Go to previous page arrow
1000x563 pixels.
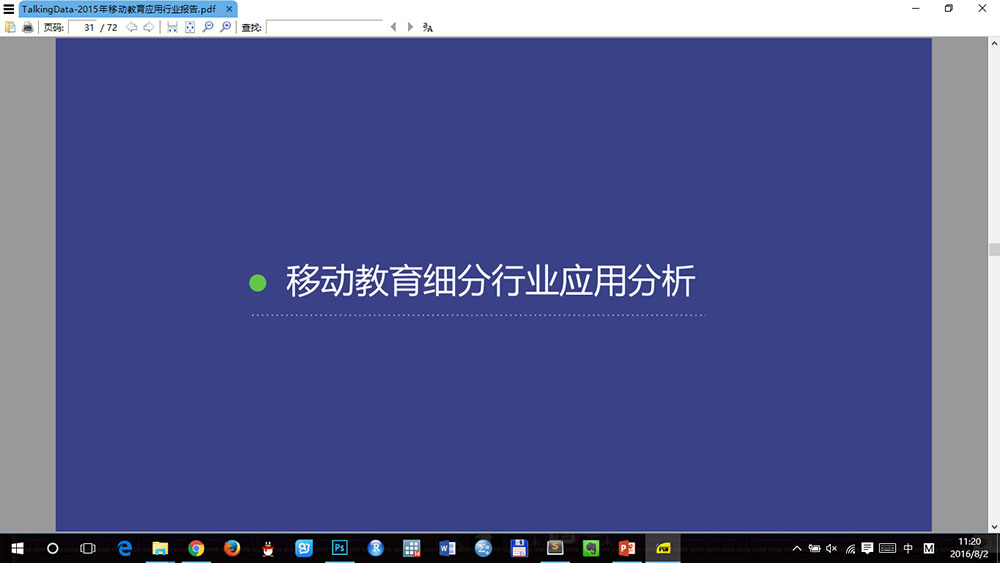[x=131, y=27]
